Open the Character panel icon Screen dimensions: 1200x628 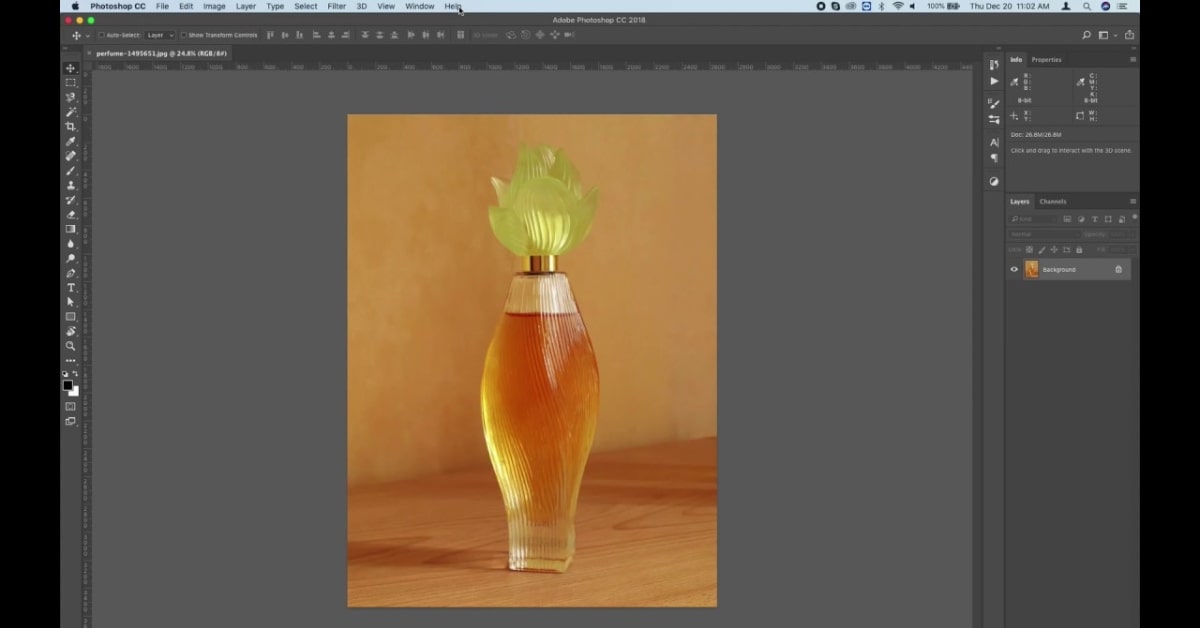[994, 142]
